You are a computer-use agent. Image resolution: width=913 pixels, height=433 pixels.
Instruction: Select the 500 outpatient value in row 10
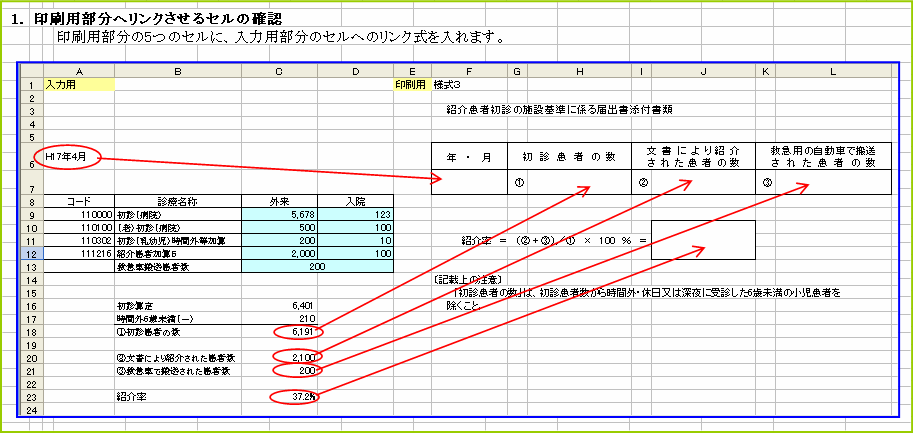coord(279,228)
